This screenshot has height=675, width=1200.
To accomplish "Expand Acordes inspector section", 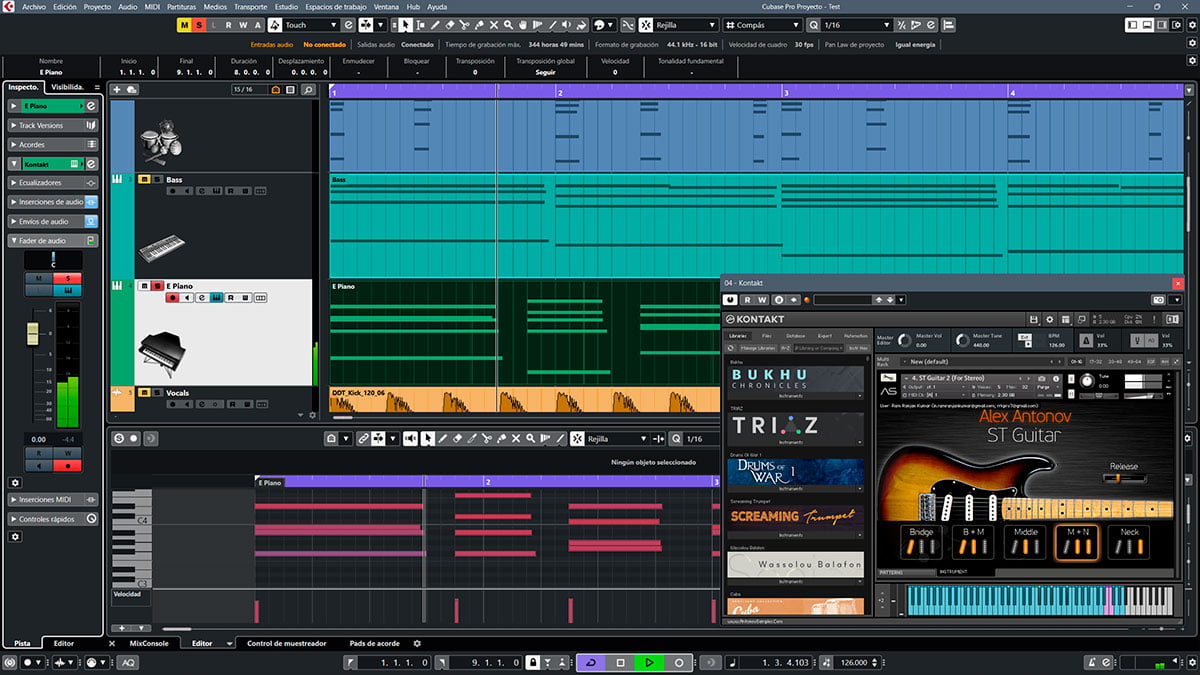I will (53, 145).
